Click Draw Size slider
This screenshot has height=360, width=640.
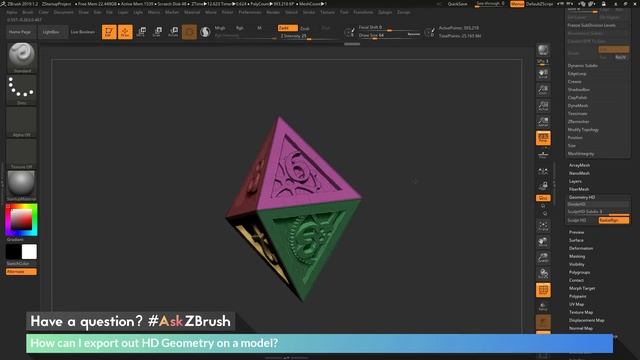point(389,35)
